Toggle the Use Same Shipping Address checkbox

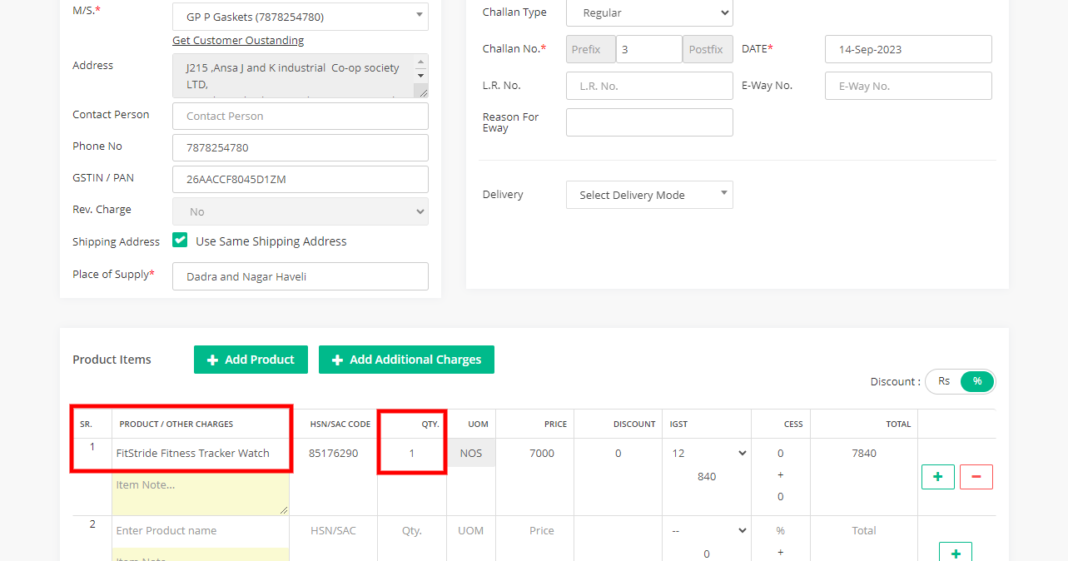pyautogui.click(x=180, y=240)
